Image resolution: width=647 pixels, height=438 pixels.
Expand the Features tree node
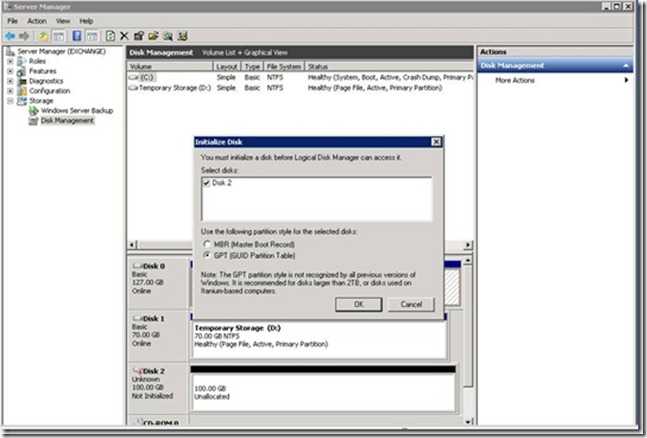click(11, 71)
